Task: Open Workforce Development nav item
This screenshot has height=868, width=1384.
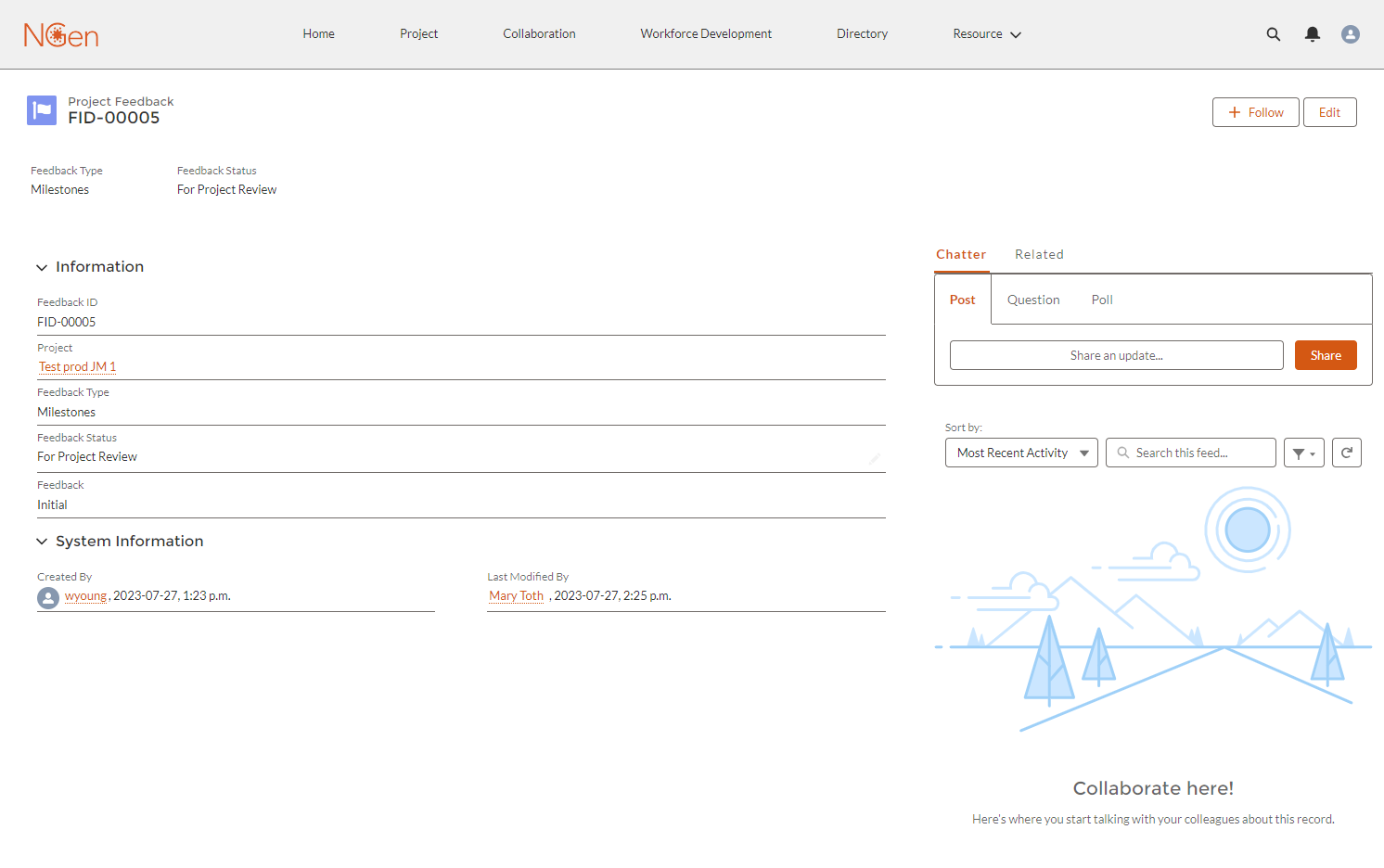Action: 706,34
